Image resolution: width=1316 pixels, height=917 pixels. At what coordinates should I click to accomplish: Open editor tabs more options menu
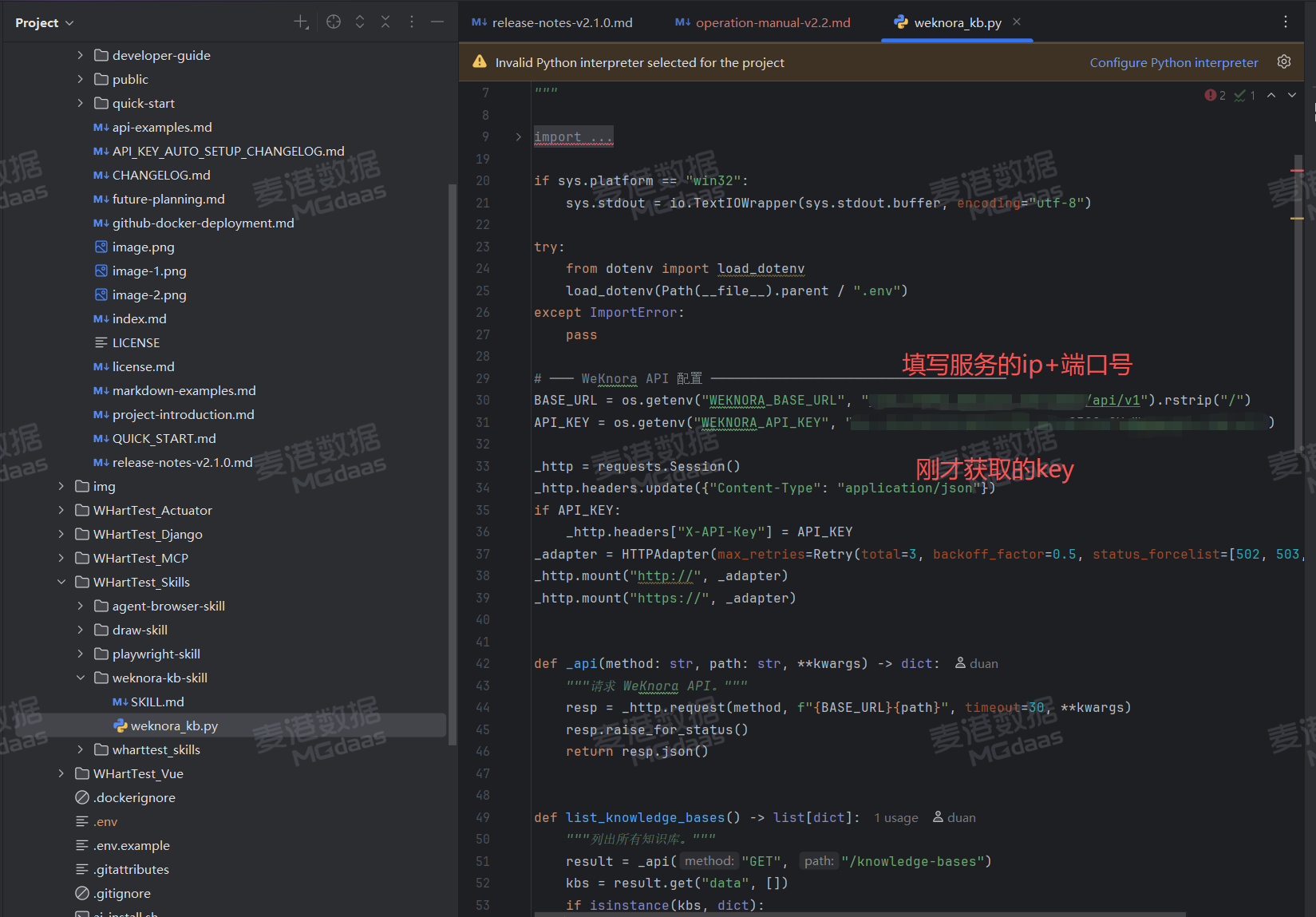click(1285, 22)
